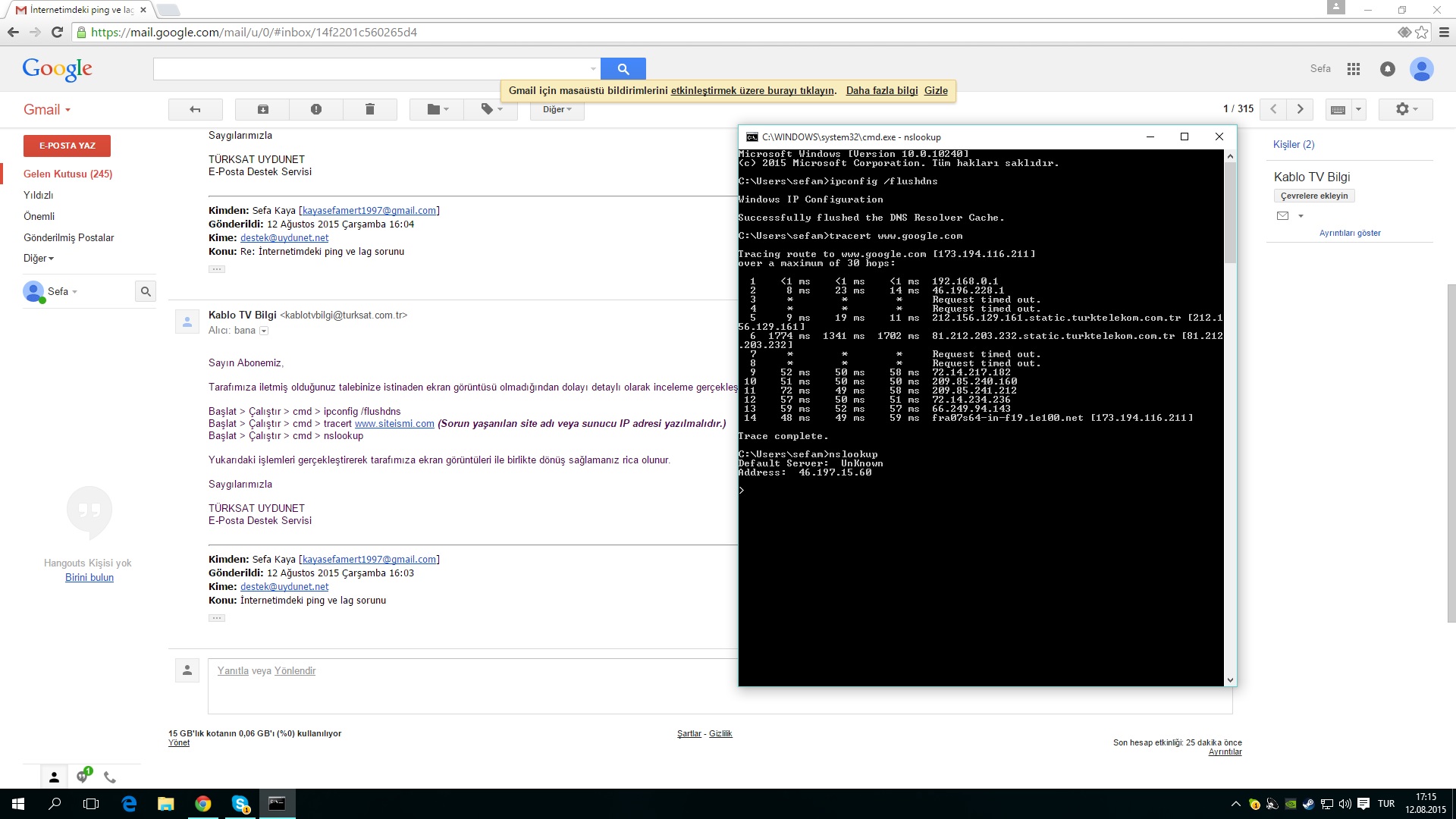Click the E-POSTA YAZ compose button
The image size is (1456, 819).
point(67,146)
